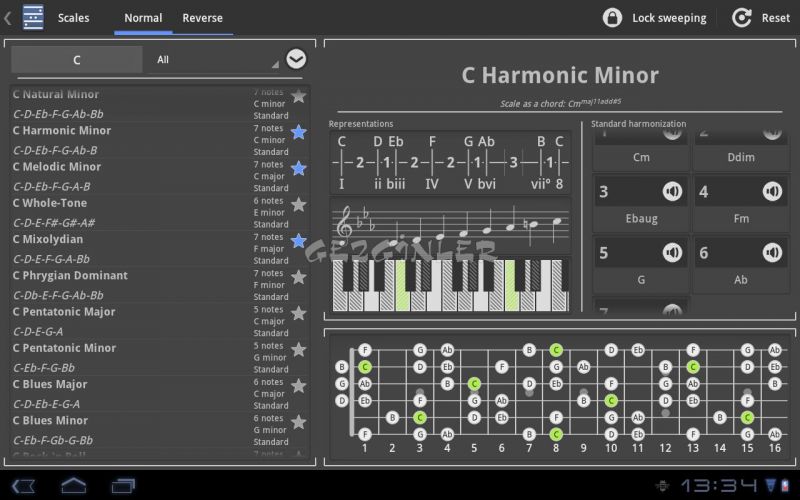Tap green C note on fret 15
800x500 pixels.
click(x=747, y=417)
